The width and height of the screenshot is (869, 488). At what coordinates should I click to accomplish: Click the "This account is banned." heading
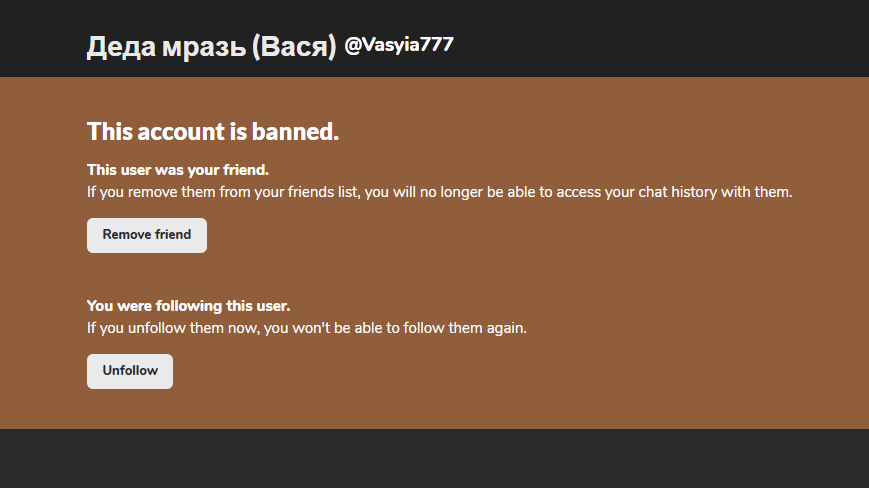click(x=213, y=131)
